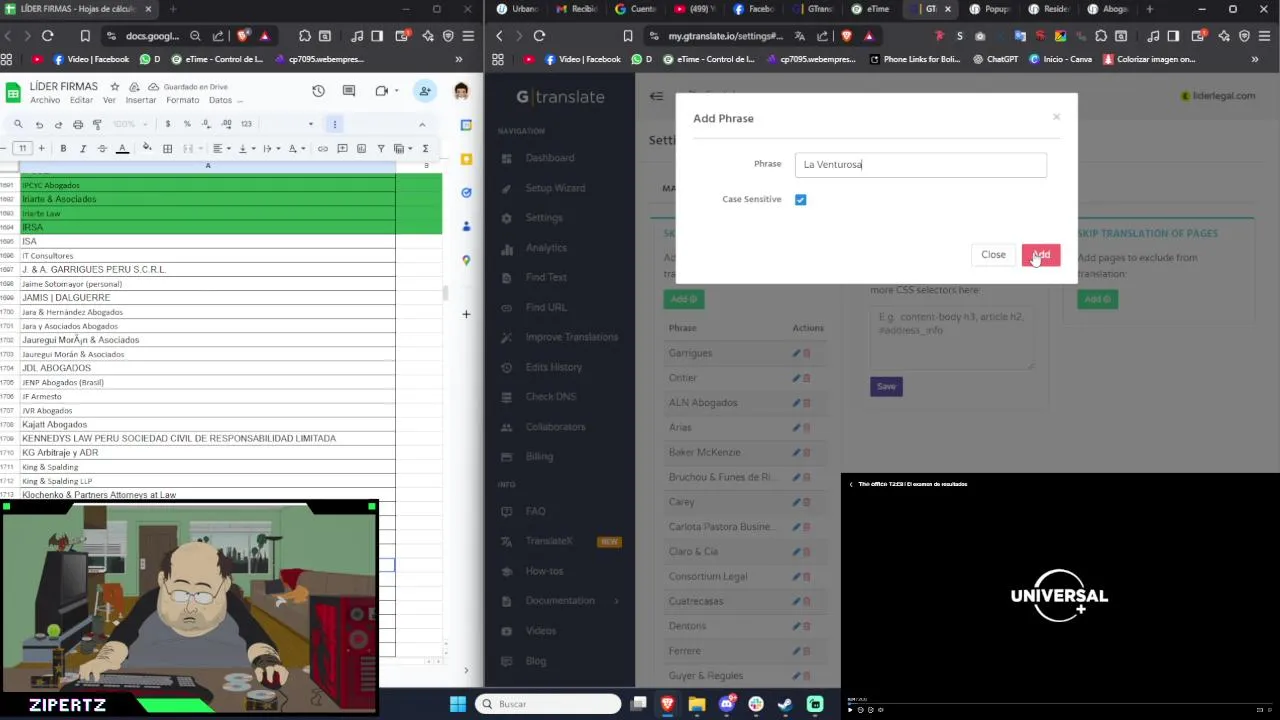
Task: Click the Undo icon in Sheets toolbar
Action: pos(39,124)
